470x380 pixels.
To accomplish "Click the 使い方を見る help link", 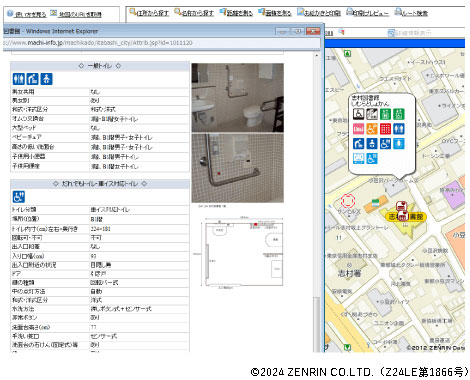I will pyautogui.click(x=26, y=14).
